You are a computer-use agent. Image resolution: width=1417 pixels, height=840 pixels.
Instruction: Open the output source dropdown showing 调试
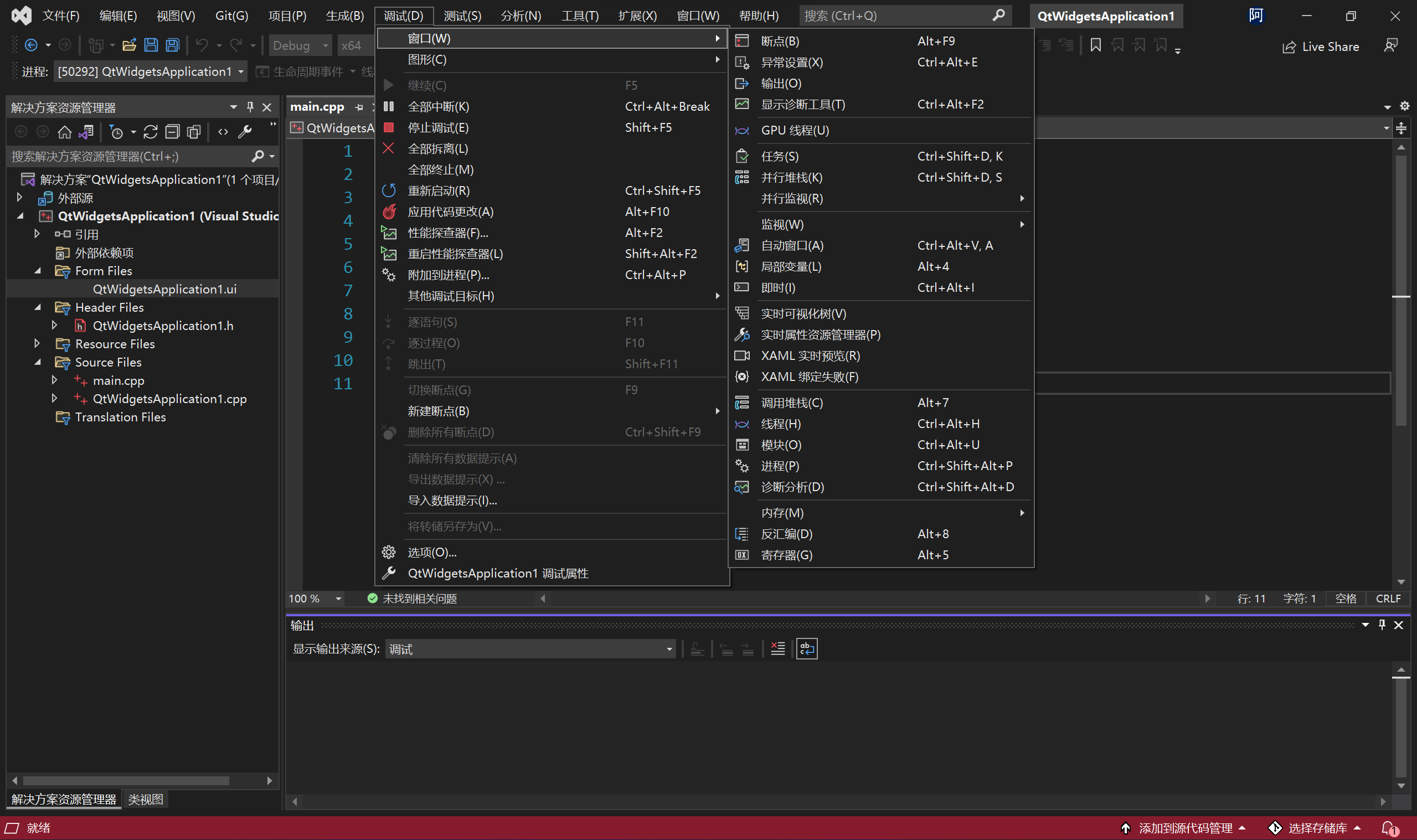click(530, 648)
